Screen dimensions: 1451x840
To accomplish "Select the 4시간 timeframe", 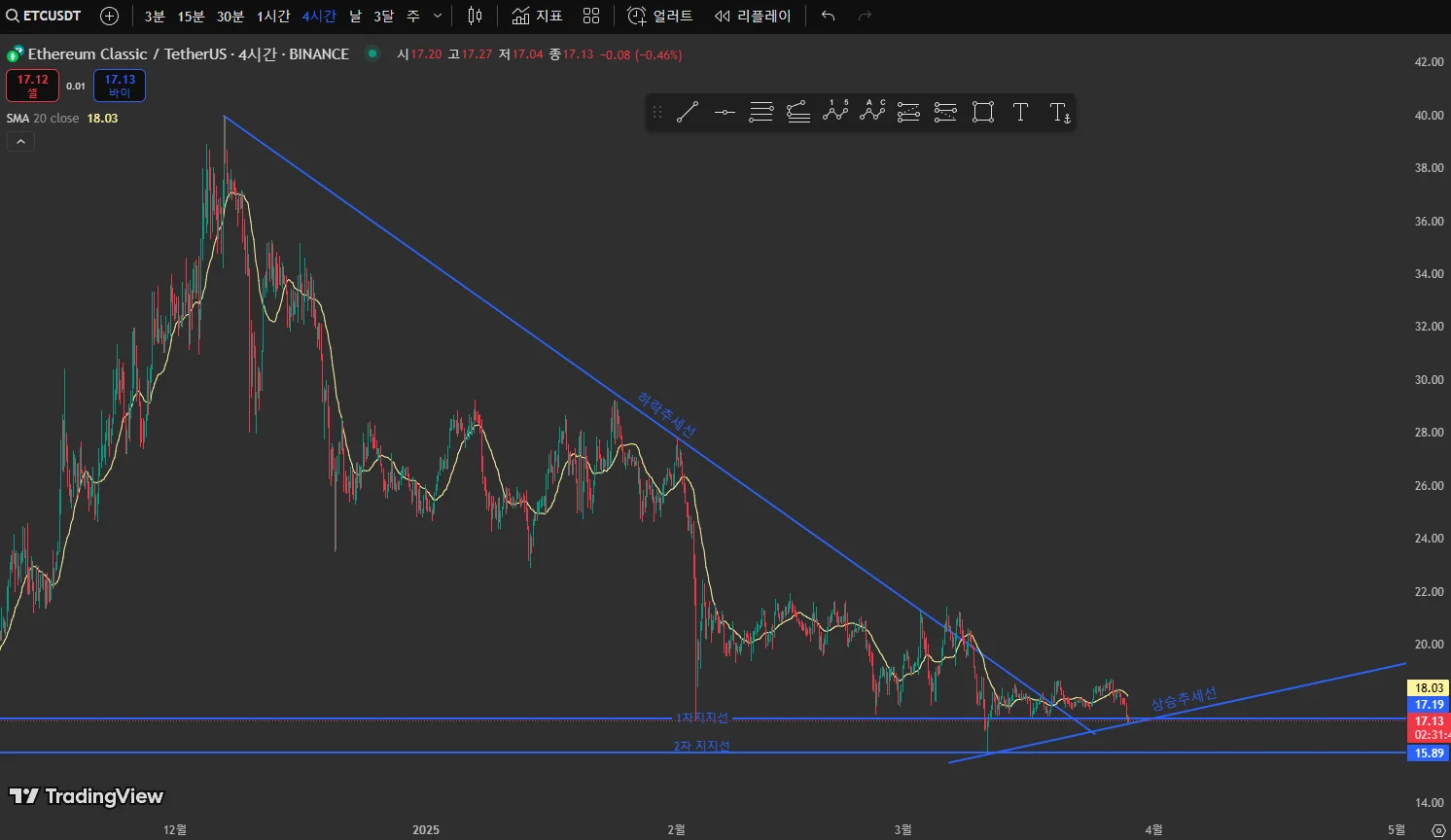I will [319, 16].
